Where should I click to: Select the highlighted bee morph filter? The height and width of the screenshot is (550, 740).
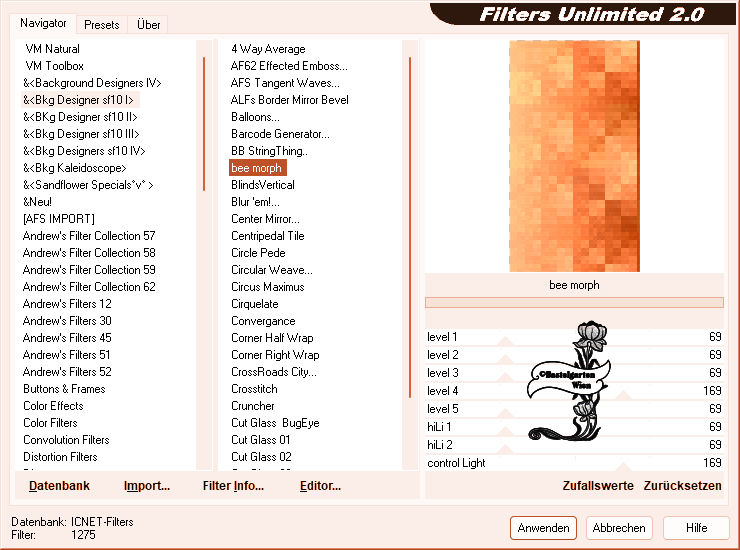[258, 168]
